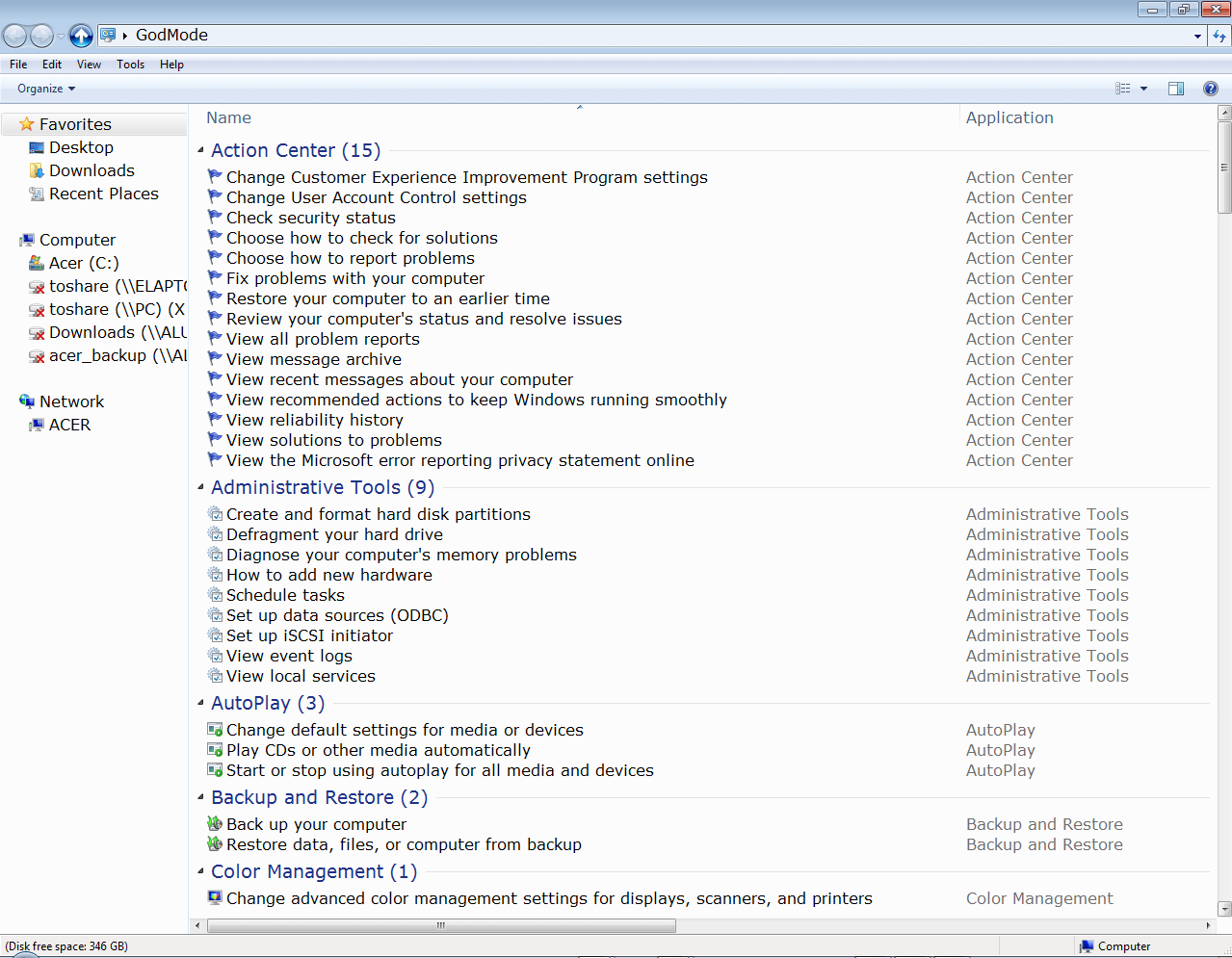Open Set up data sources (ODBC)
The height and width of the screenshot is (958, 1232).
click(x=337, y=615)
